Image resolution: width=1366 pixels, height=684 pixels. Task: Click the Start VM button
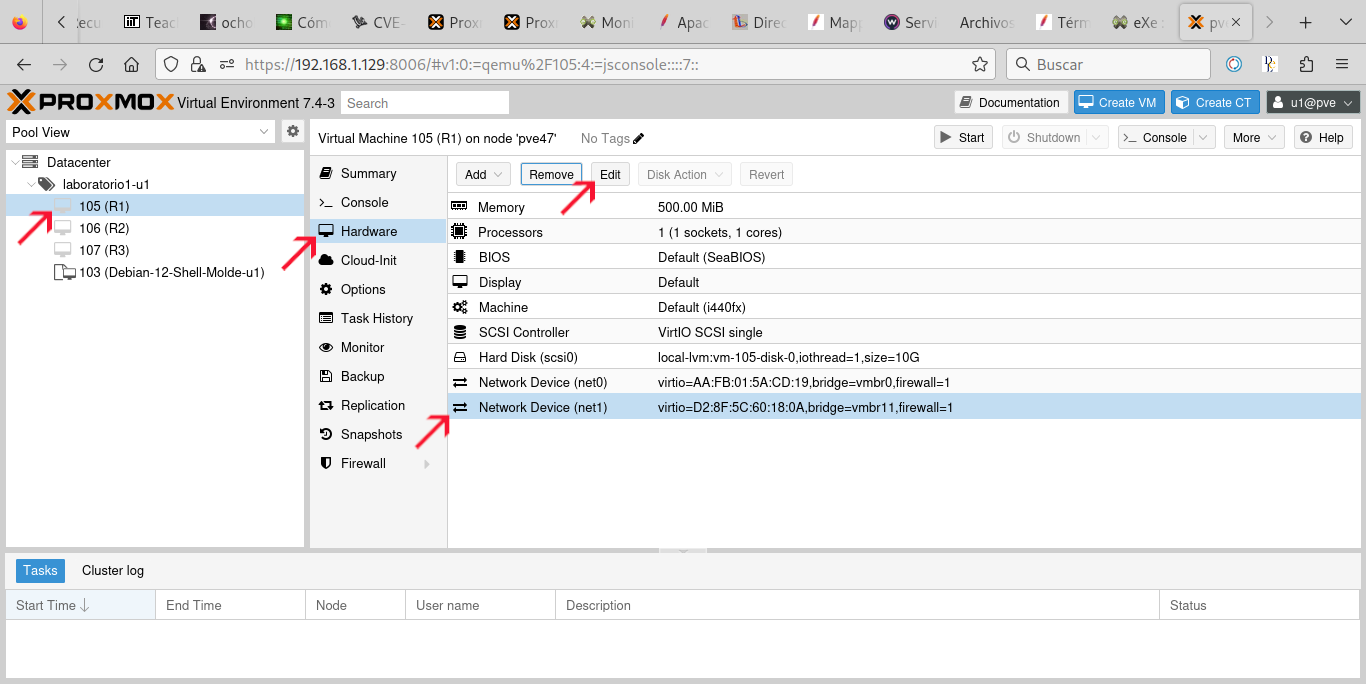tap(963, 137)
